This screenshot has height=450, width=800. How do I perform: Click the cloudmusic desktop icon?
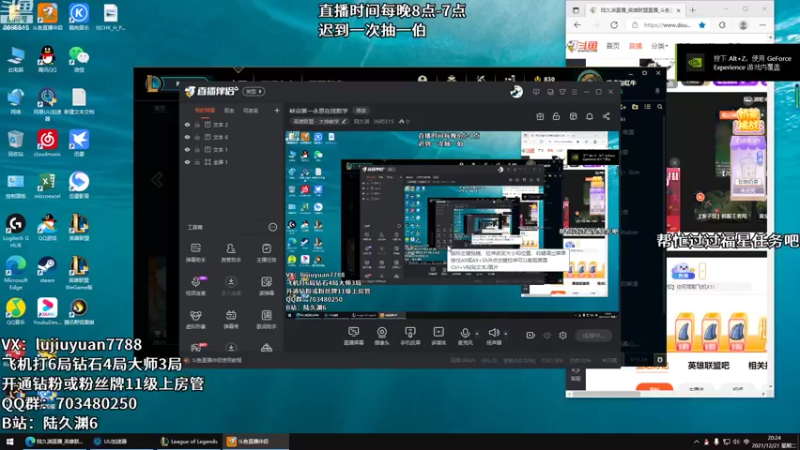(x=47, y=143)
